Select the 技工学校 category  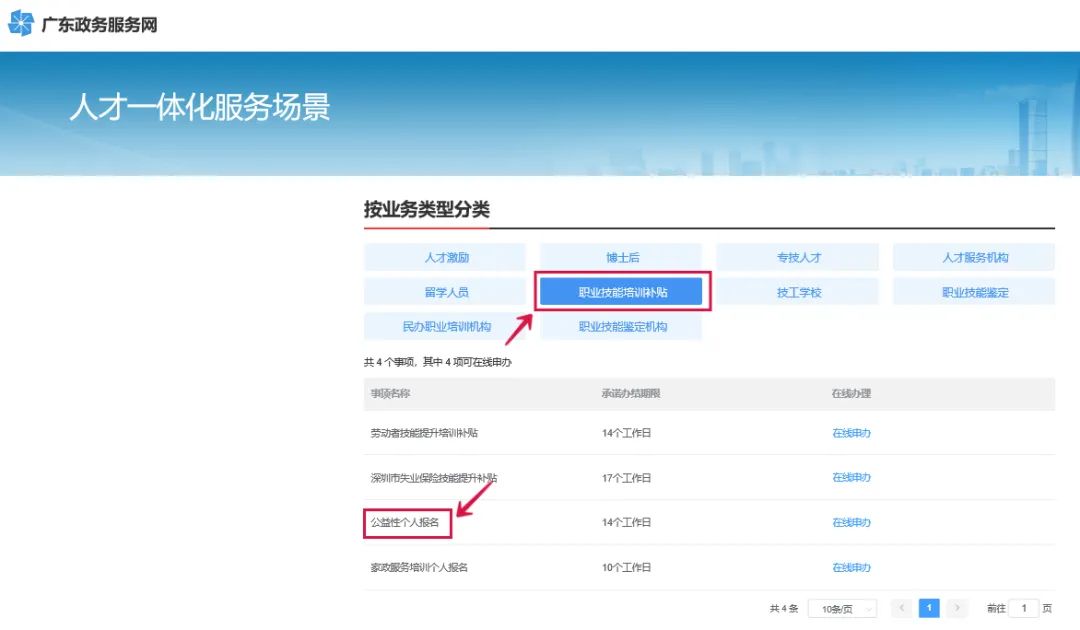click(799, 291)
